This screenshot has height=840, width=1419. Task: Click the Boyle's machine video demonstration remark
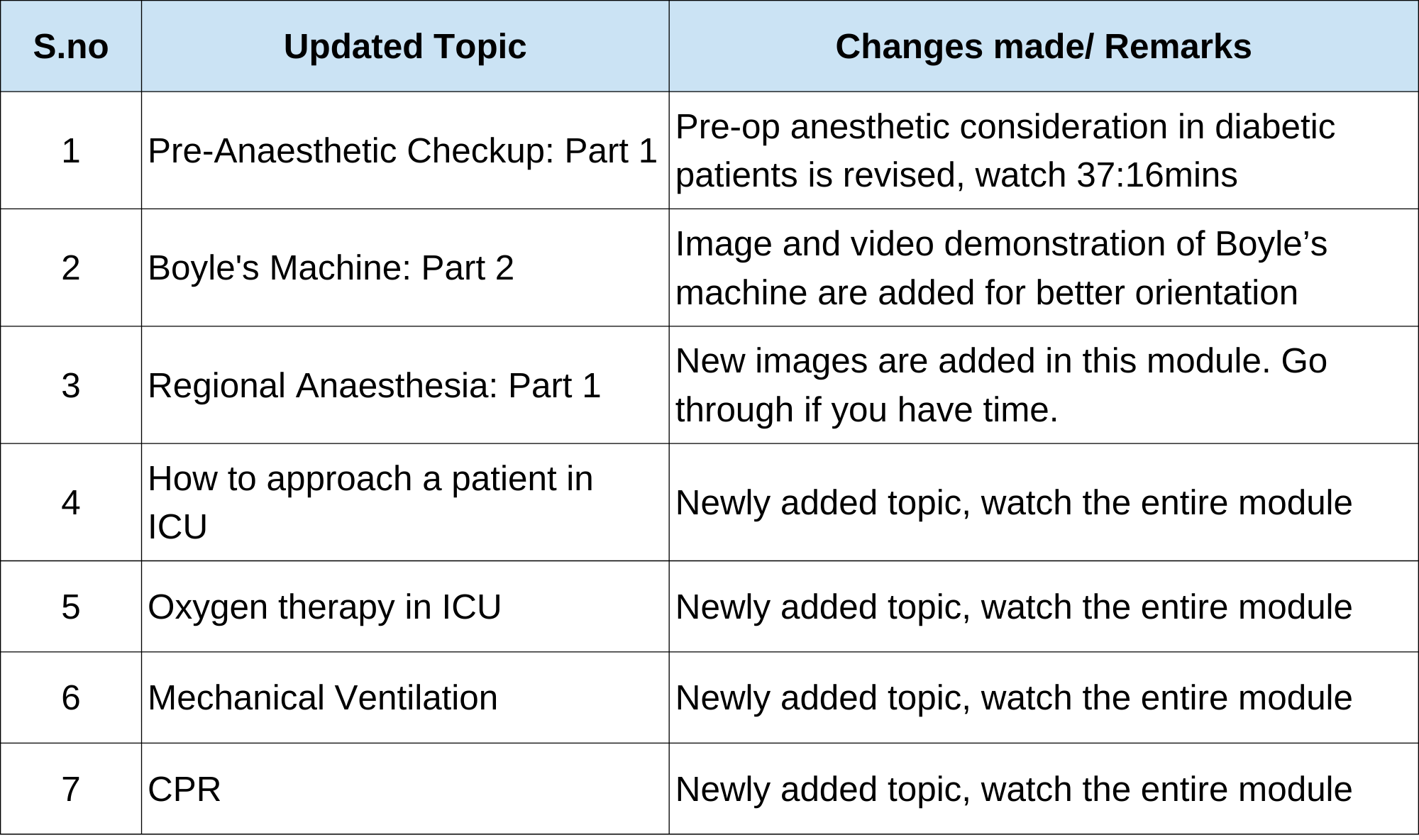1000,268
